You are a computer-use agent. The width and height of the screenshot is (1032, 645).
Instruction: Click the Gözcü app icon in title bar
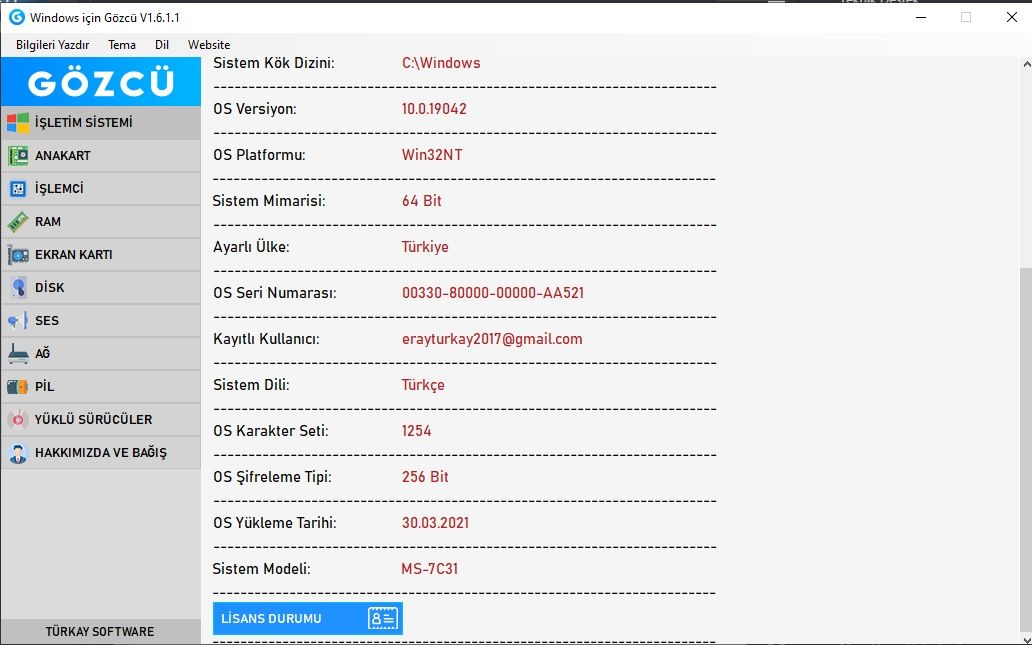[16, 17]
